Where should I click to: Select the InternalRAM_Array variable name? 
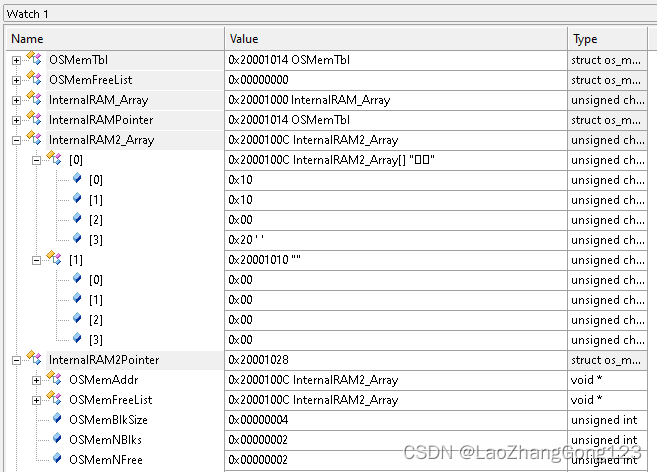pos(98,100)
